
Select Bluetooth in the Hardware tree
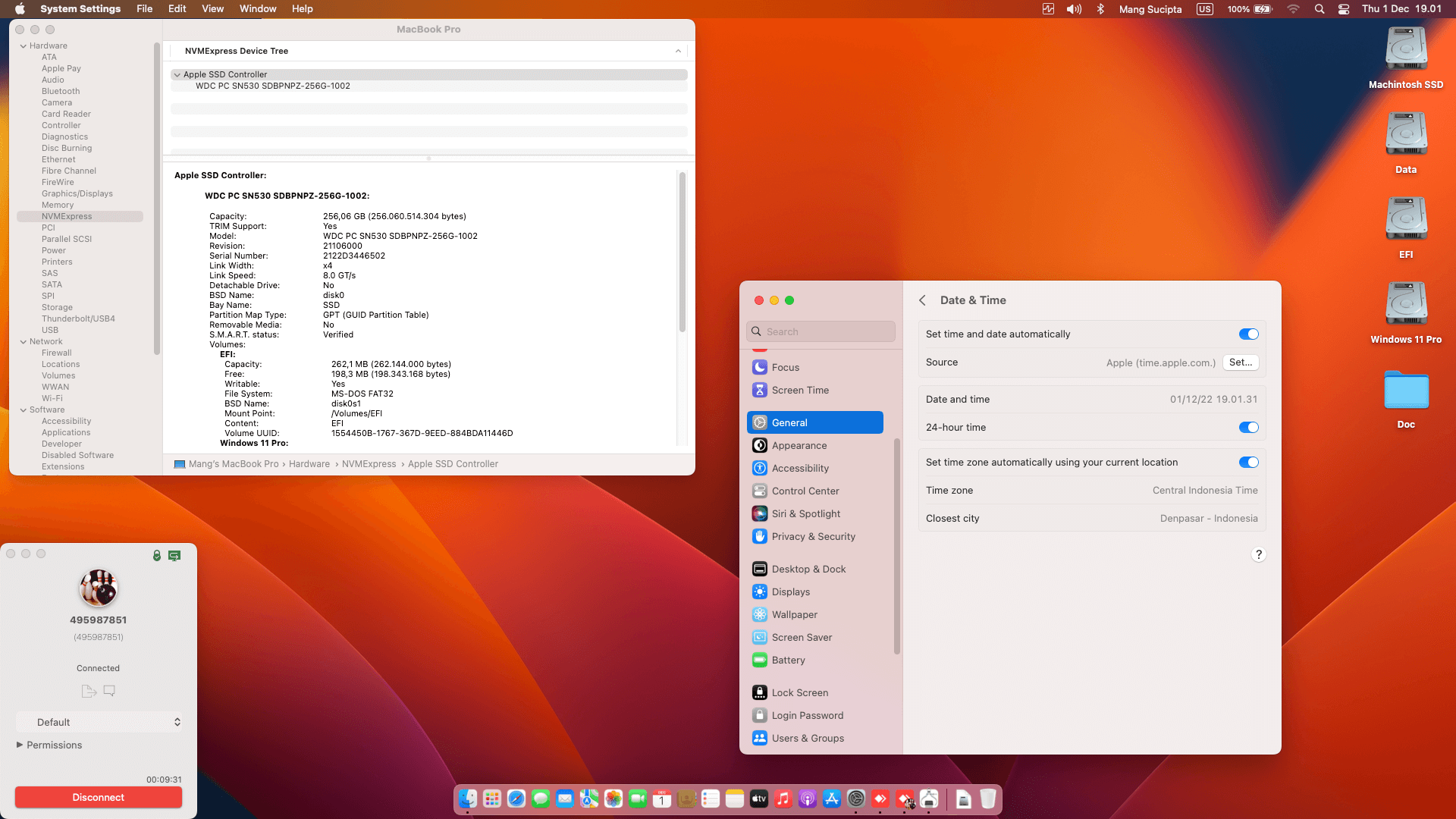pyautogui.click(x=61, y=92)
